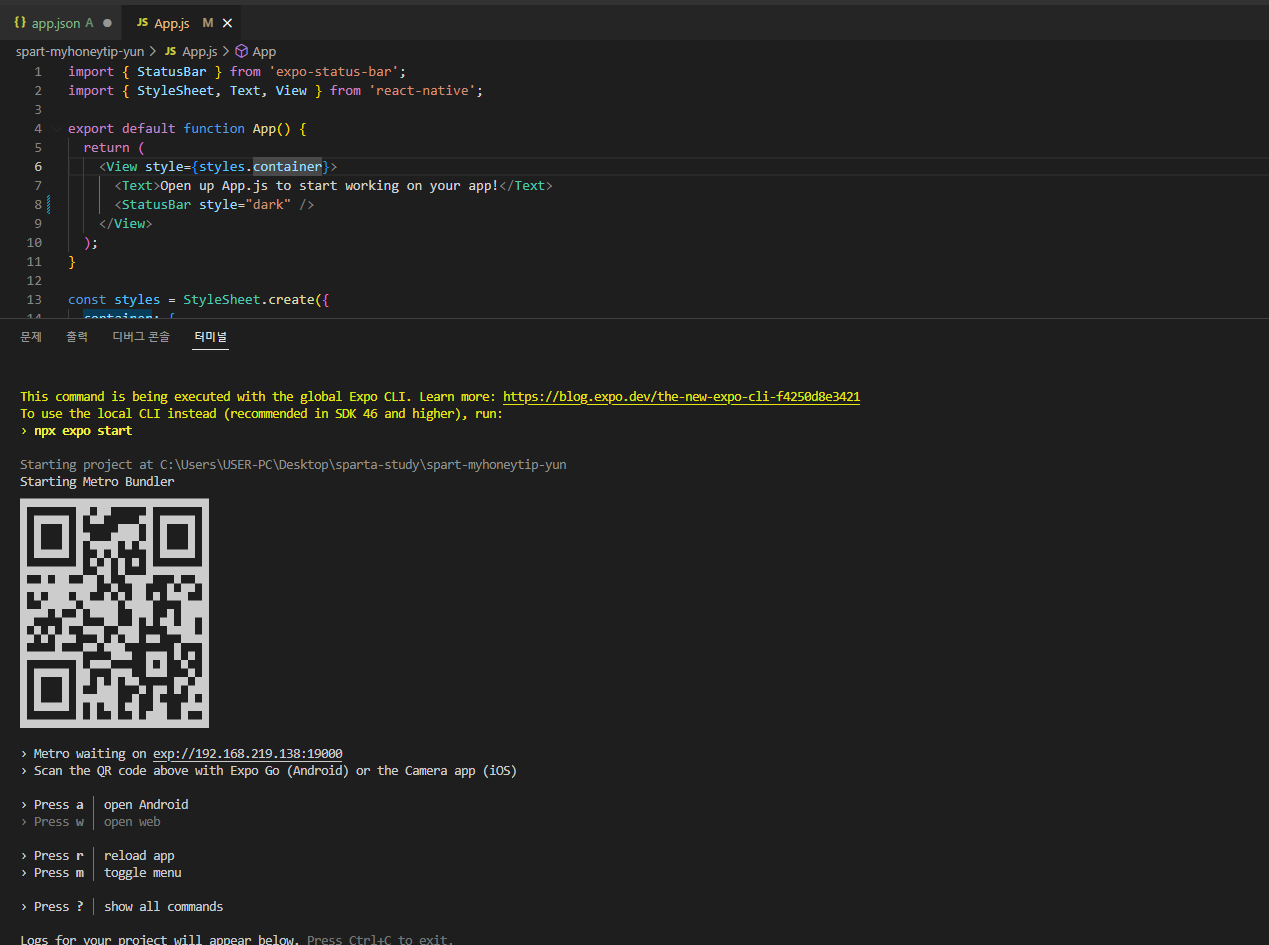Open the 디버그 콘솔 panel tab
1269x945 pixels.
tap(141, 337)
